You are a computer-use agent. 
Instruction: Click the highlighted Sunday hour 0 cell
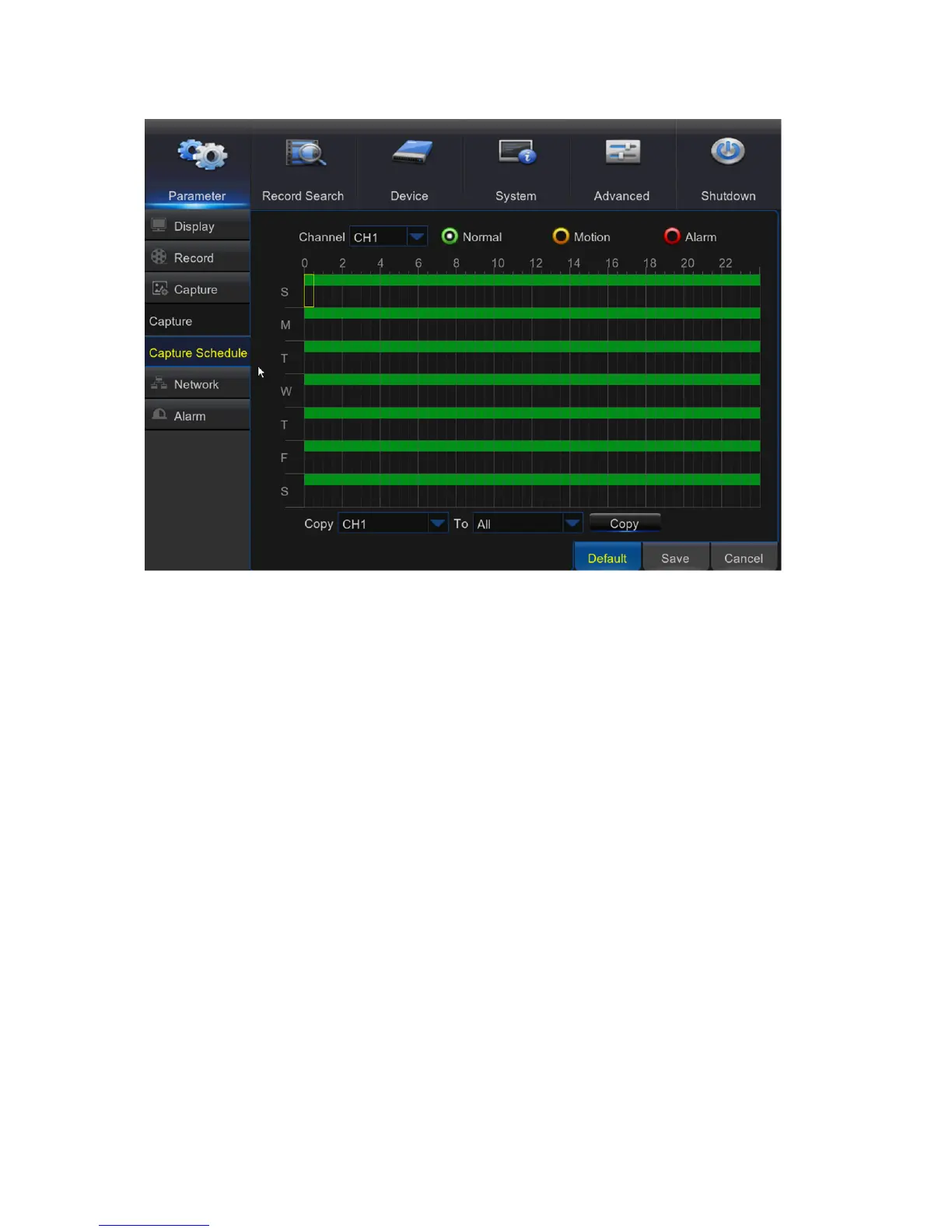(x=309, y=290)
